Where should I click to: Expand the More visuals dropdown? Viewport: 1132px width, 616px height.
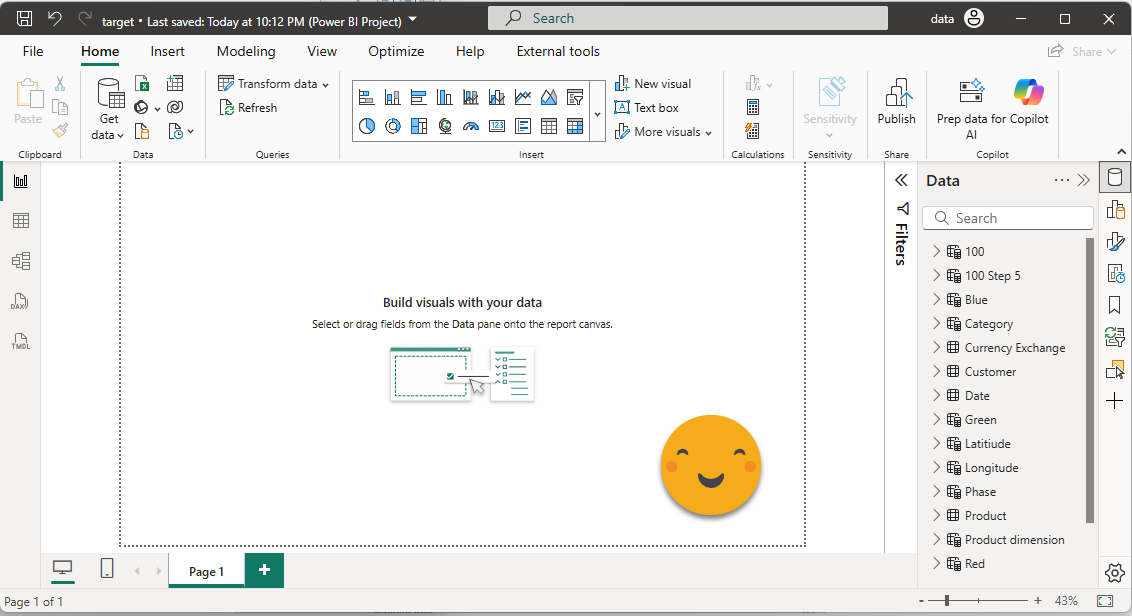pos(708,132)
